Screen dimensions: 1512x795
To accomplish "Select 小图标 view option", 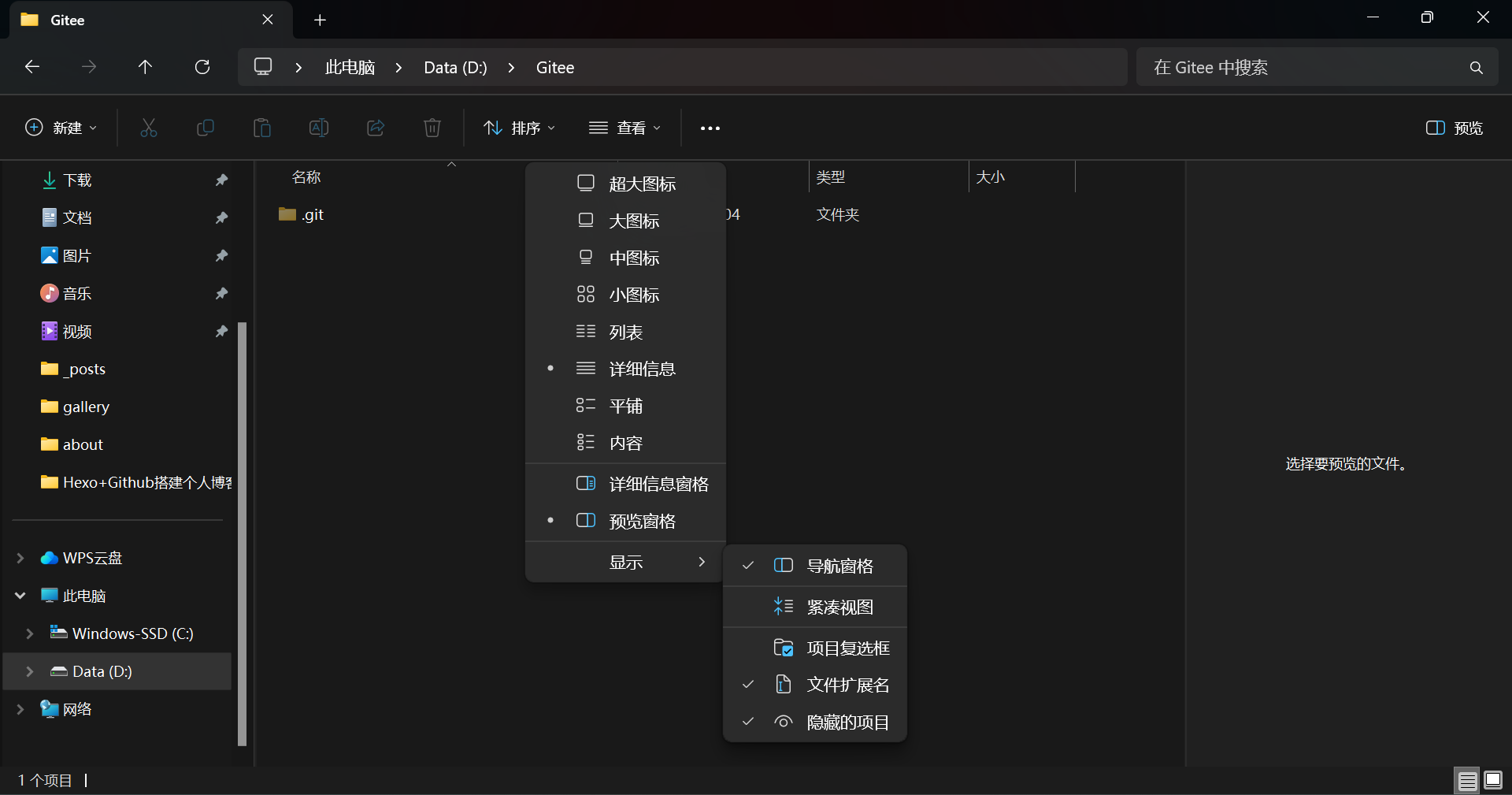I will point(625,295).
